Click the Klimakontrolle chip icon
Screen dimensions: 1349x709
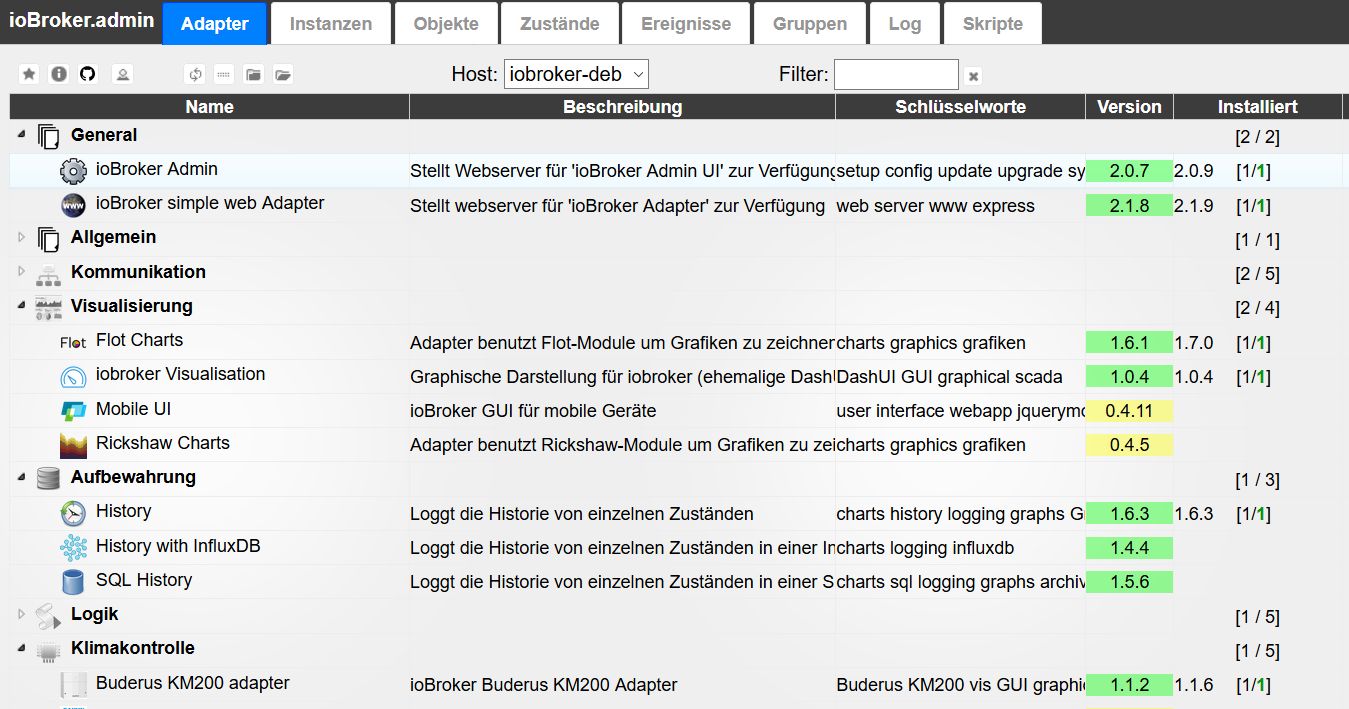[49, 651]
